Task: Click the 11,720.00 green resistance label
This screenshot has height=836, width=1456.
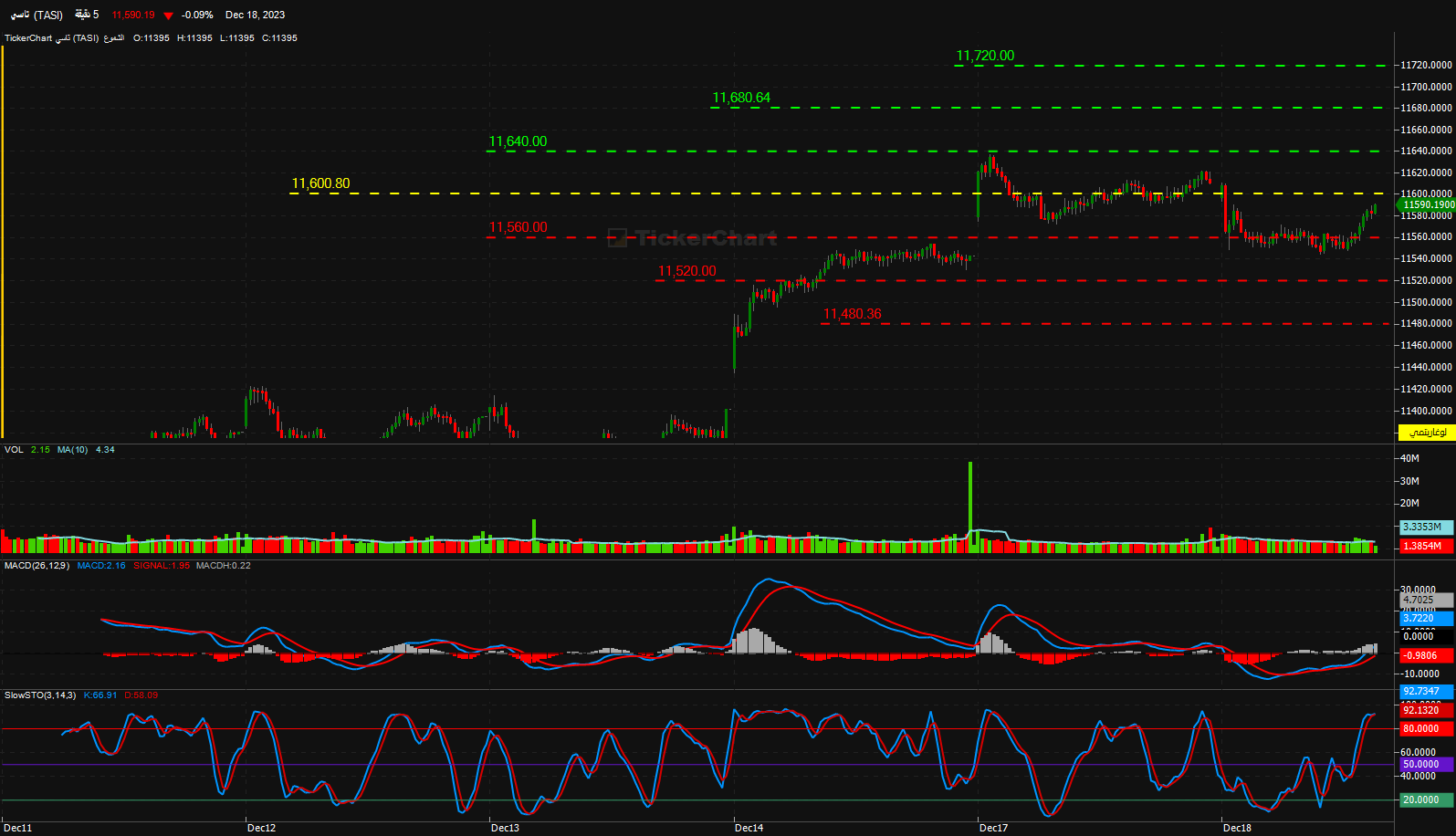Action: [984, 56]
